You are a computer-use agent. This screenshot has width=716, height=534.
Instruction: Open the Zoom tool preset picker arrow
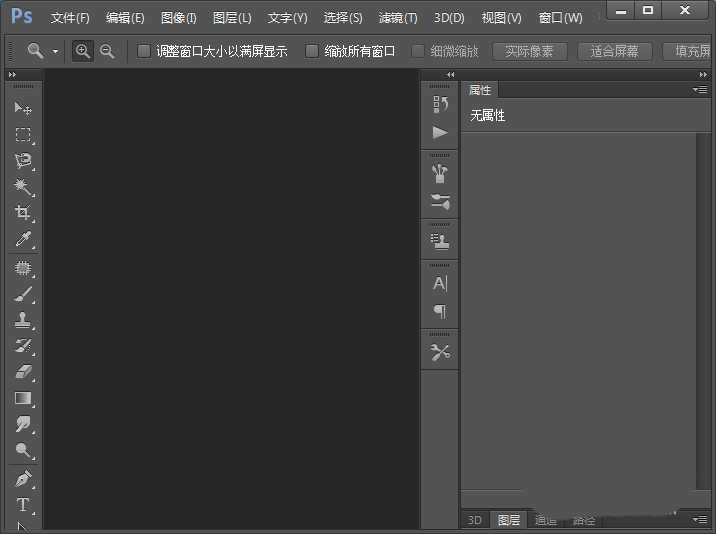pos(55,51)
